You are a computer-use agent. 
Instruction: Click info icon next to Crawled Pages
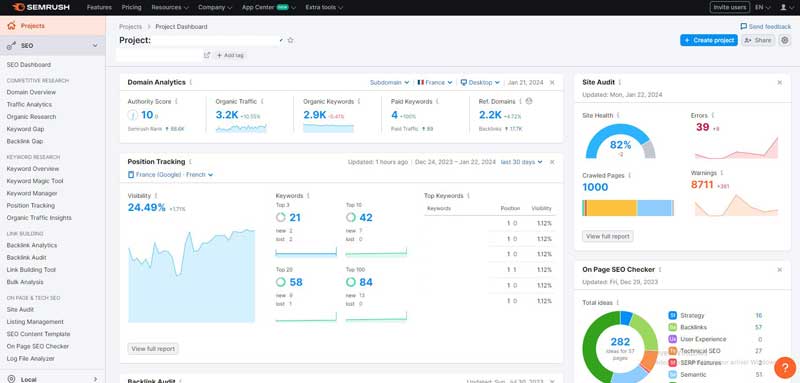coord(630,175)
